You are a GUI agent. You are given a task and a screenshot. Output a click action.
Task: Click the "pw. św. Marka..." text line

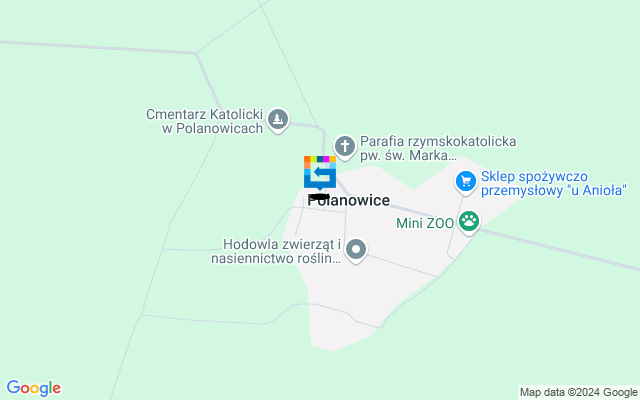(408, 156)
